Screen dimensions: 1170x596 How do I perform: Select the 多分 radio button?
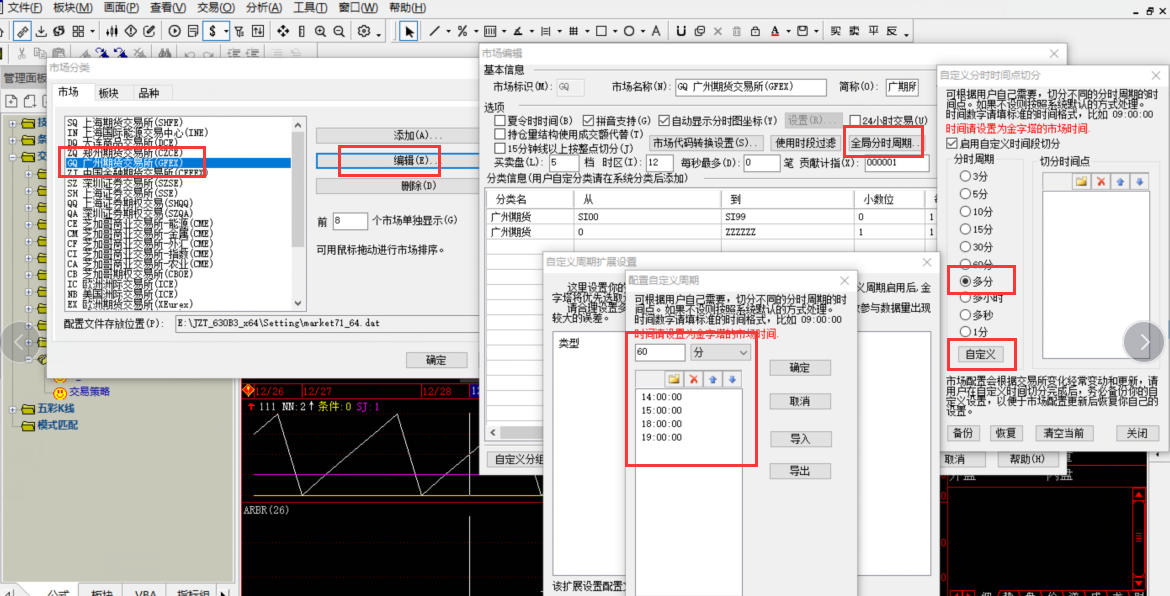[966, 281]
